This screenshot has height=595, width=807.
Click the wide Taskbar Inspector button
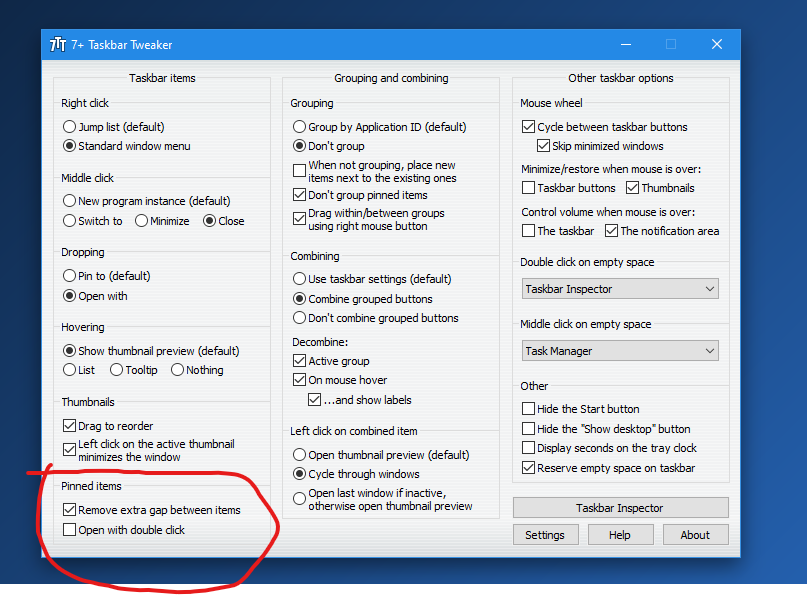(620, 508)
